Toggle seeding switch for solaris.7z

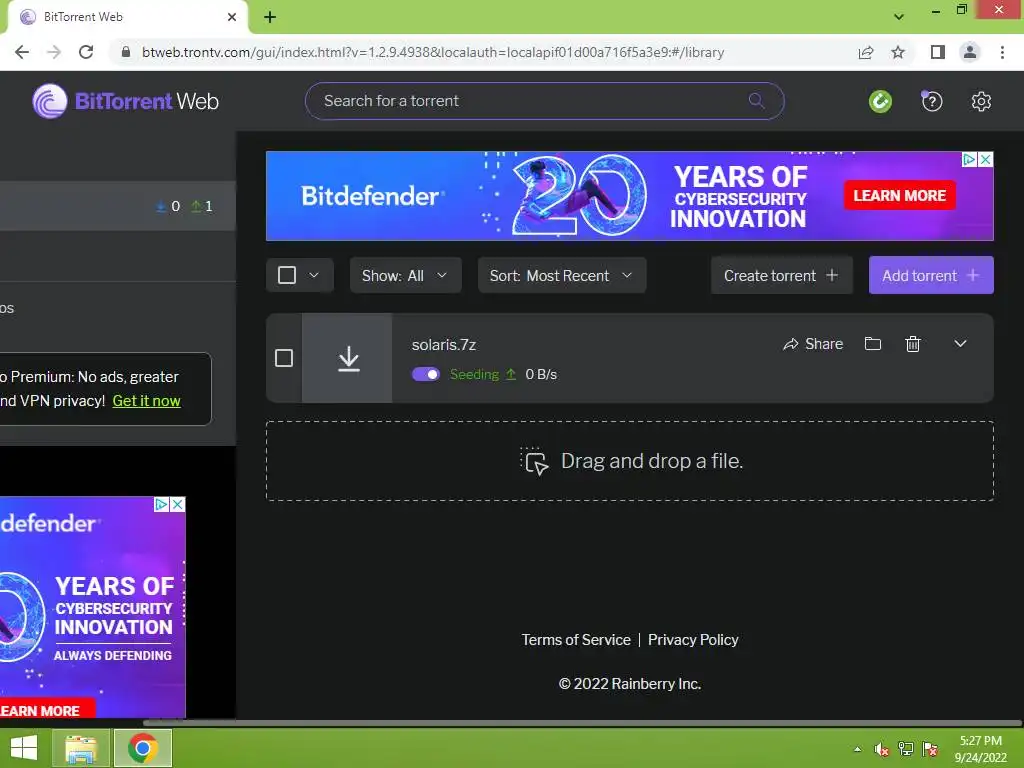pos(426,374)
